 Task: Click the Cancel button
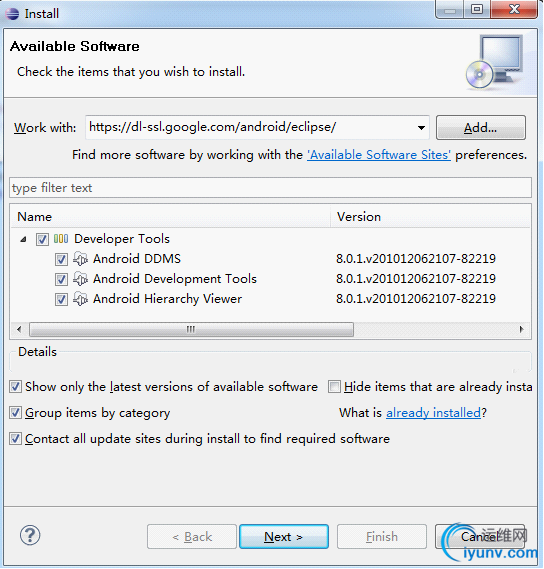point(480,536)
